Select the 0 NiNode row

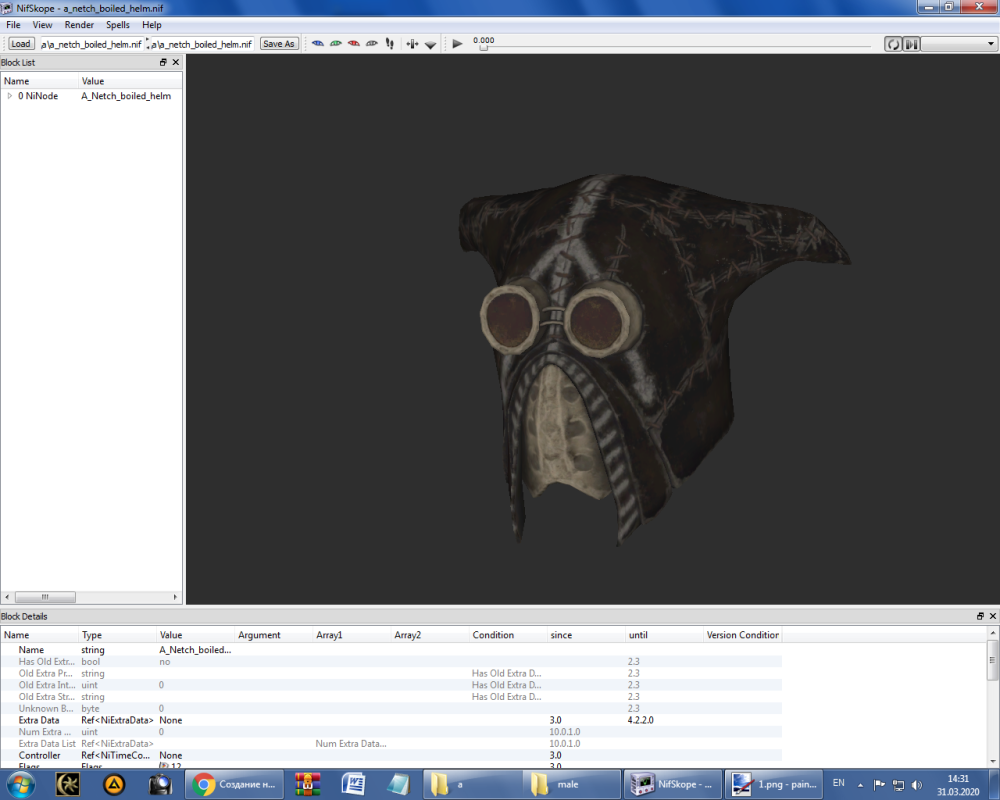91,96
